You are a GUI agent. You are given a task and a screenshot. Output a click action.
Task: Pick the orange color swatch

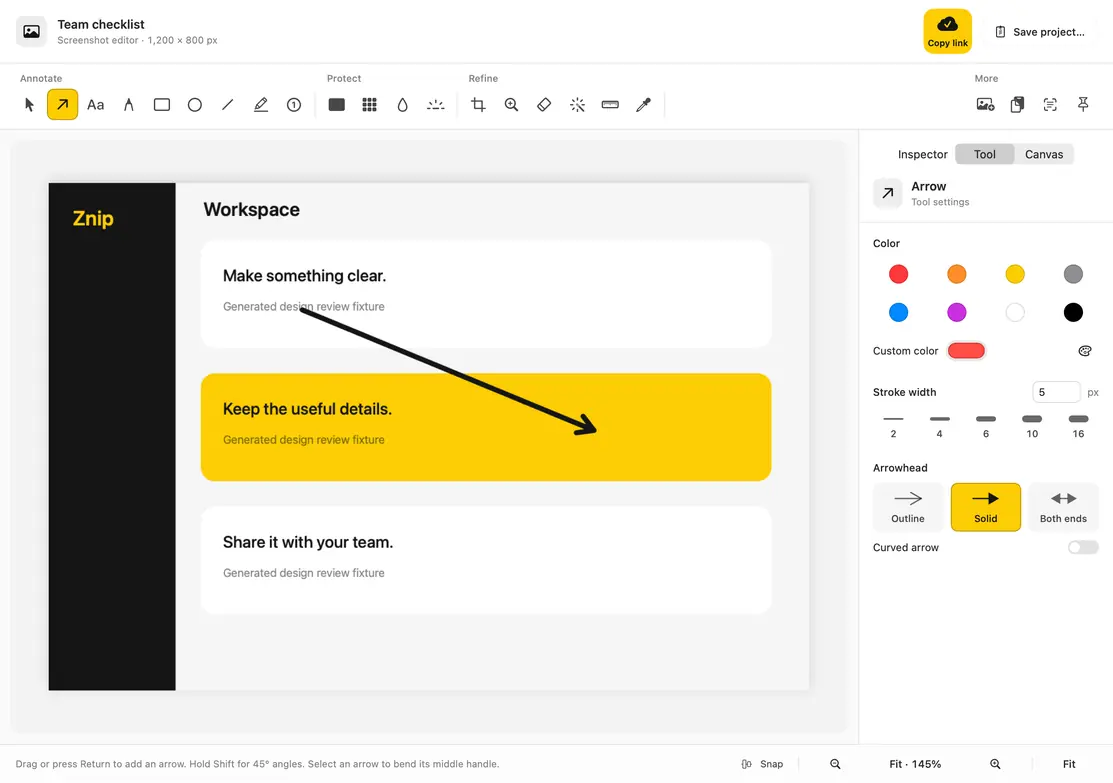pyautogui.click(x=957, y=274)
